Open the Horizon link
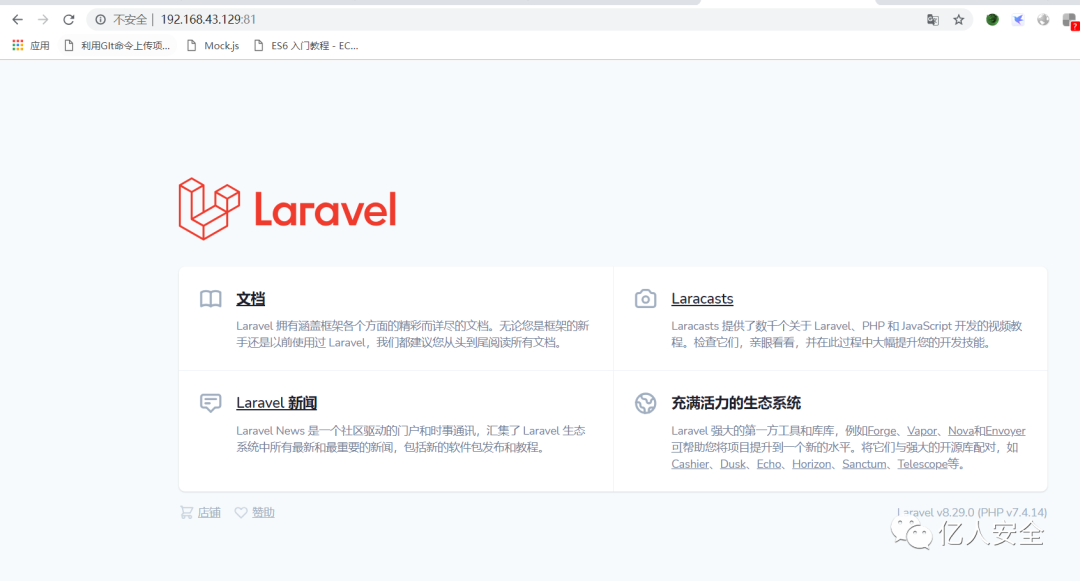 (811, 464)
